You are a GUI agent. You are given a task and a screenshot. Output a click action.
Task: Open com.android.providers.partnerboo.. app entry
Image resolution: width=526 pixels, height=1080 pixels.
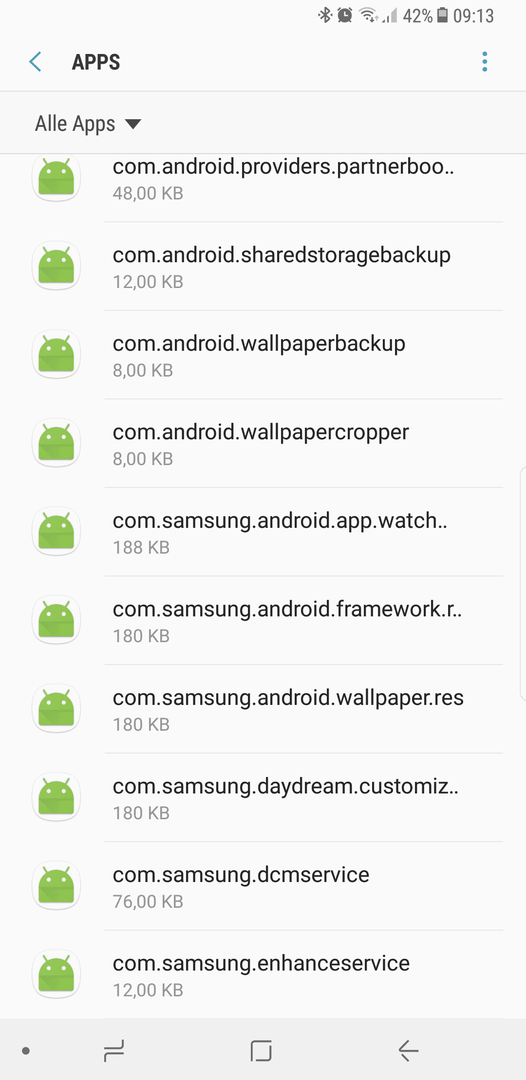(x=263, y=178)
